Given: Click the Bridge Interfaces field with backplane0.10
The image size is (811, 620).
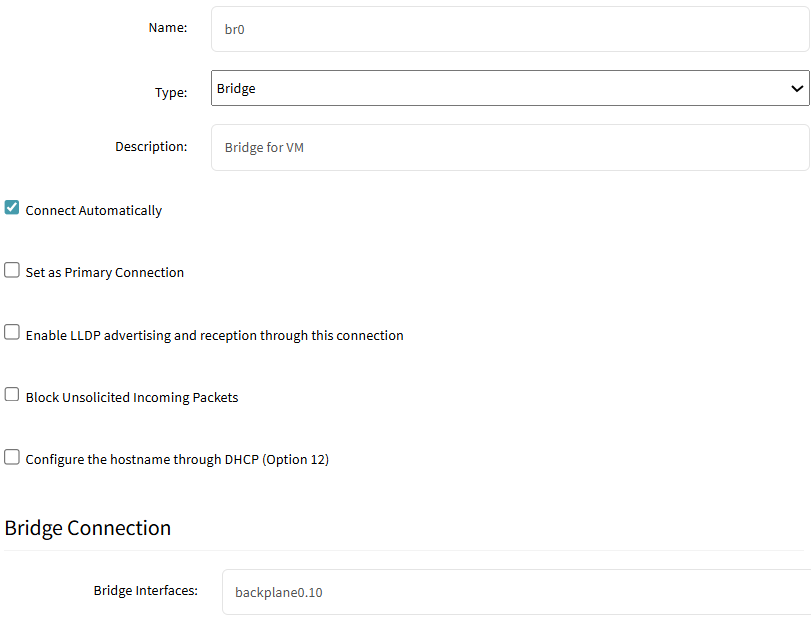Looking at the screenshot, I should 516,592.
